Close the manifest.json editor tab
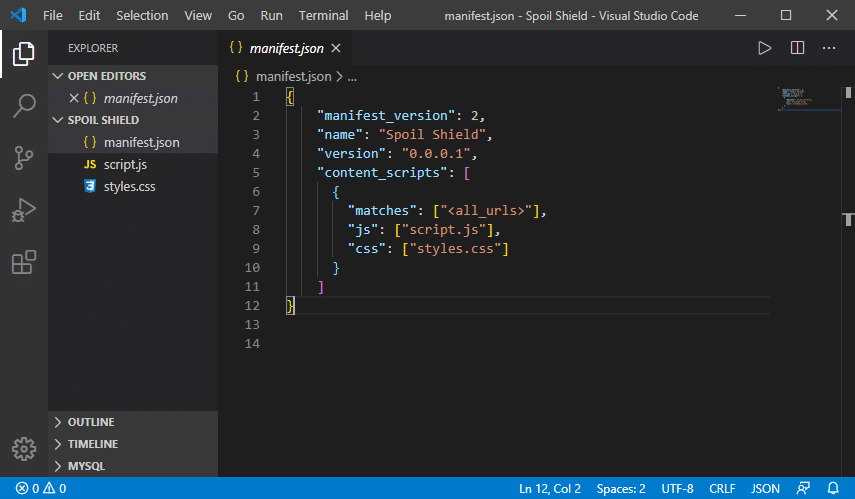Viewport: 855px width, 499px height. tap(336, 49)
